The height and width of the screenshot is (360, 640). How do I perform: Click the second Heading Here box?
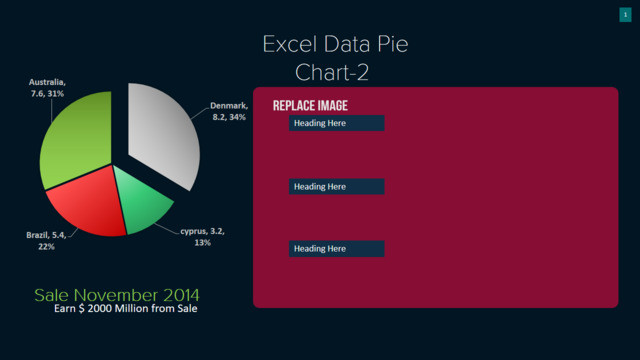coord(336,187)
